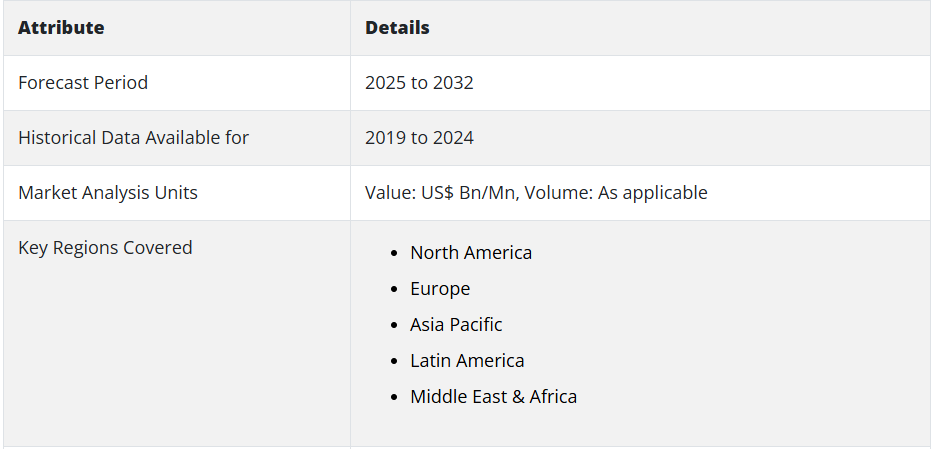Click bullet beside Middle East & Africa
This screenshot has height=449, width=934.
[394, 398]
